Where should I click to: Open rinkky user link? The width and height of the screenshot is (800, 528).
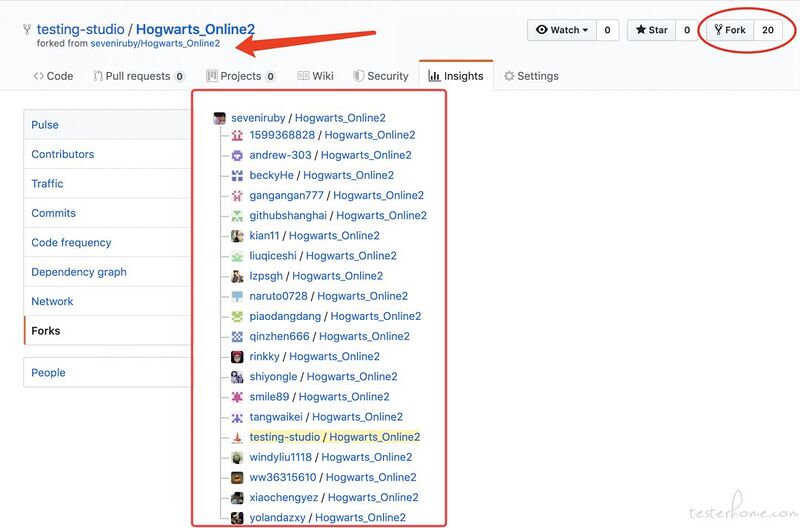[x=264, y=357]
